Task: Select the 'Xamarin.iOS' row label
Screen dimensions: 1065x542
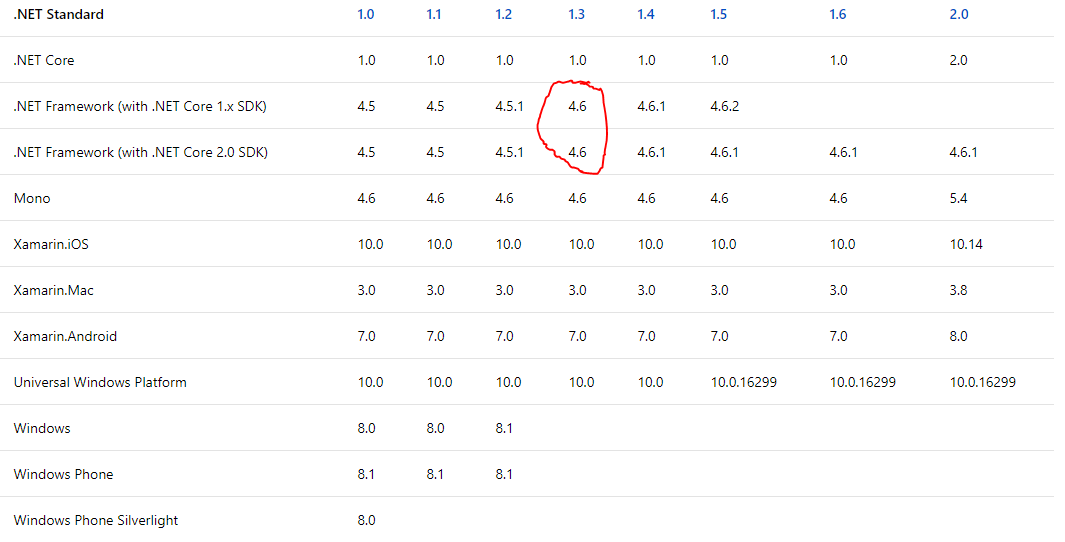Action: [x=51, y=245]
